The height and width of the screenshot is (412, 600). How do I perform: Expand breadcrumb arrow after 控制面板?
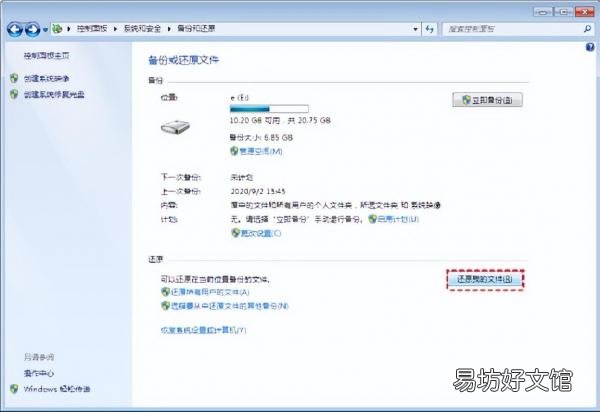[x=115, y=29]
